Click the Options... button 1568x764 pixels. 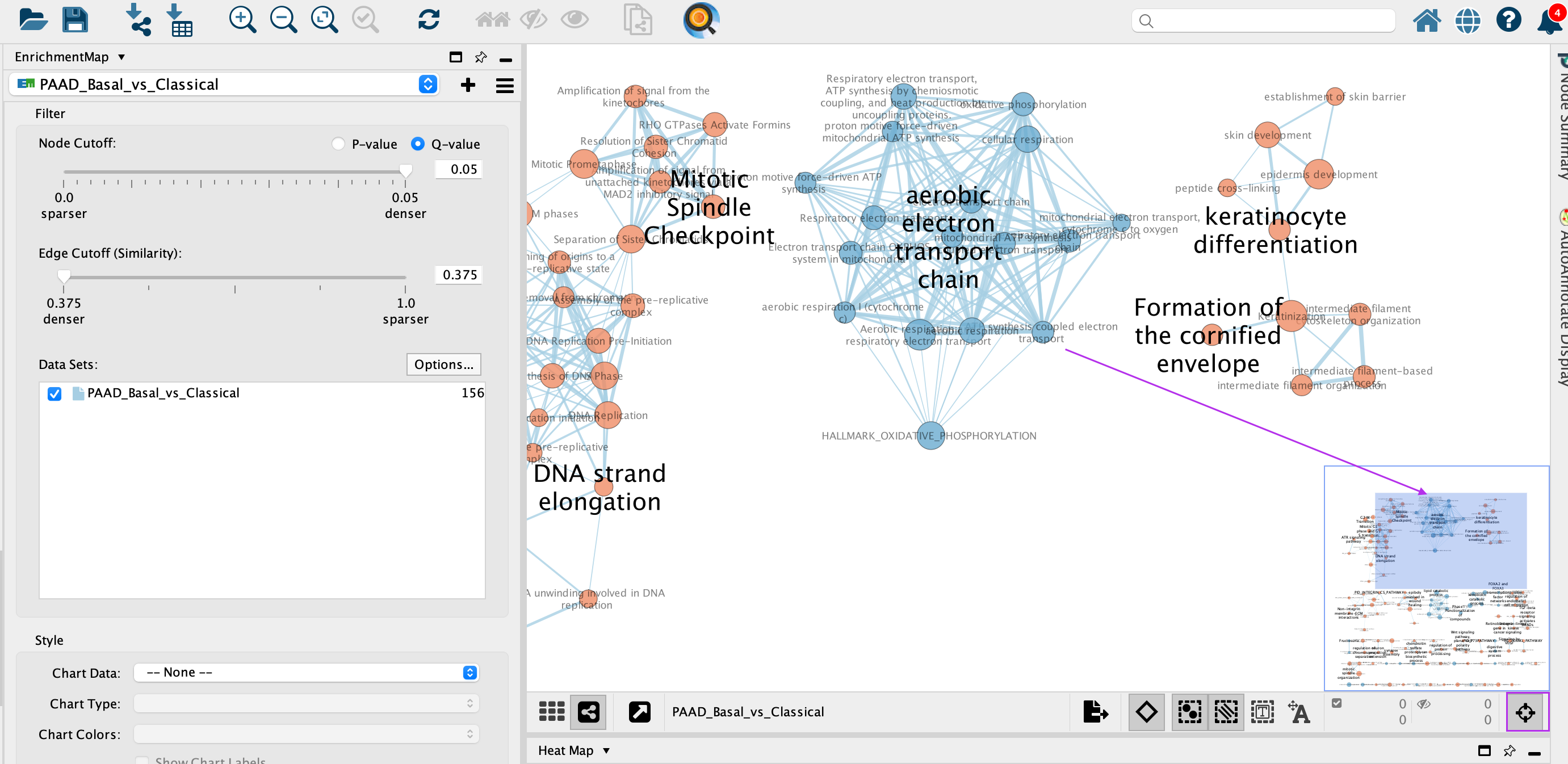tap(443, 364)
